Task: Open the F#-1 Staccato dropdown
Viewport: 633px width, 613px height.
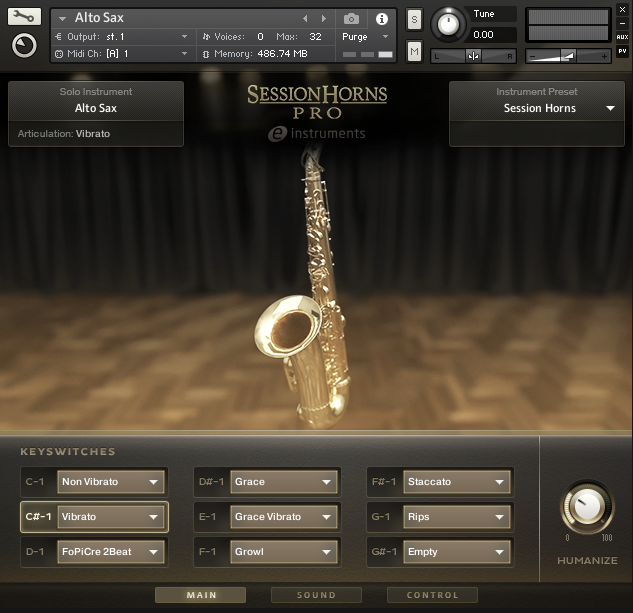Action: 457,482
